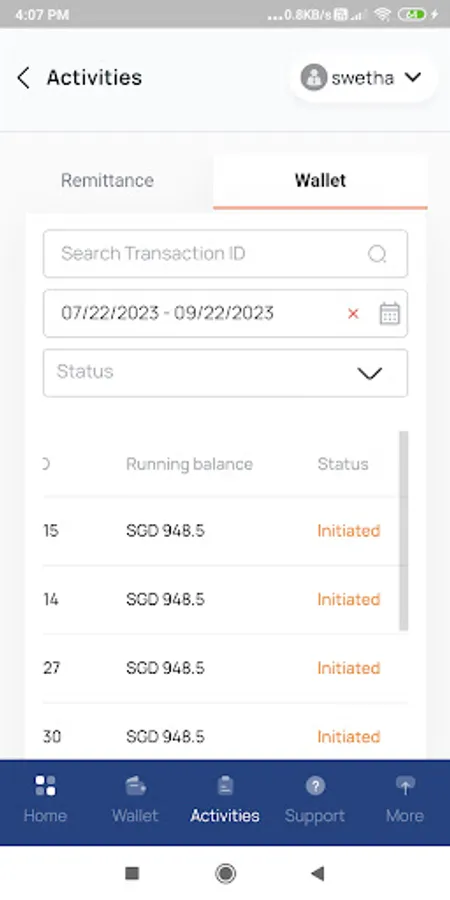Screen dimensions: 450x900
Task: Click the search magnifier icon
Action: pos(377,254)
